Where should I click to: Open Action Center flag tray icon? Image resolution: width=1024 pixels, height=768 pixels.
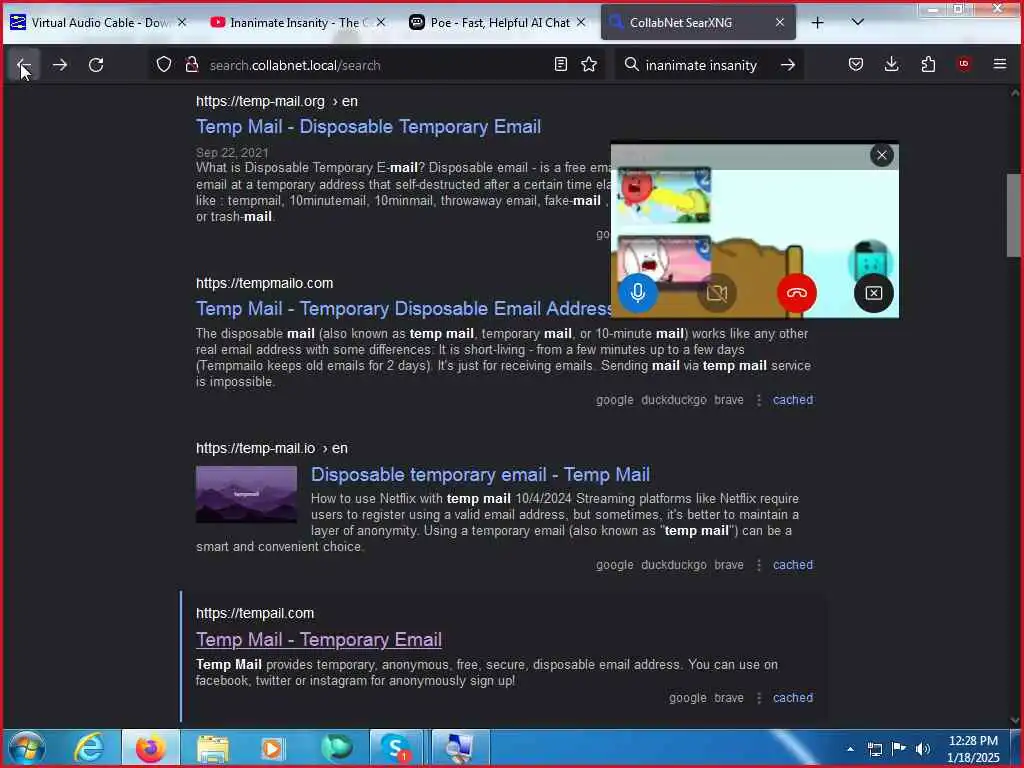899,749
